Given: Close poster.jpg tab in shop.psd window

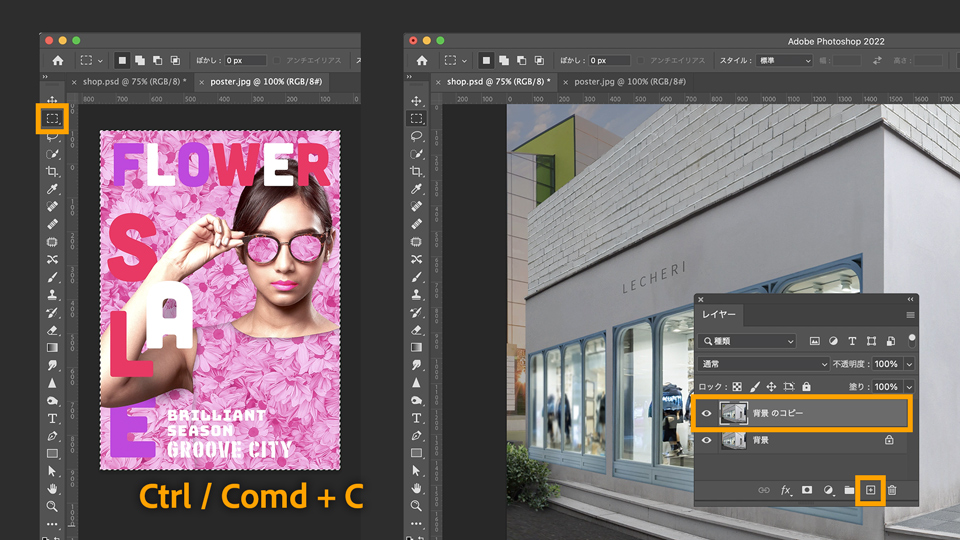Looking at the screenshot, I should (x=565, y=82).
